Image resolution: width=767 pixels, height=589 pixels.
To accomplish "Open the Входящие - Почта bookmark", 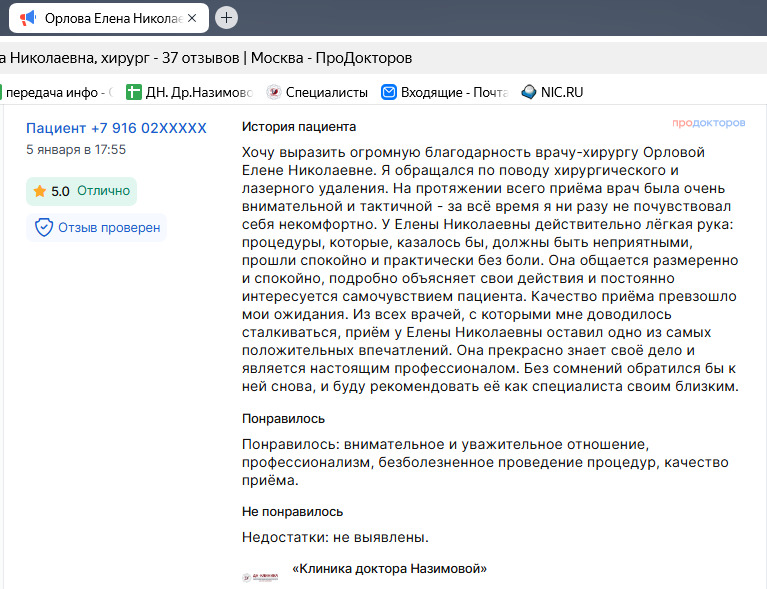I will (x=454, y=92).
